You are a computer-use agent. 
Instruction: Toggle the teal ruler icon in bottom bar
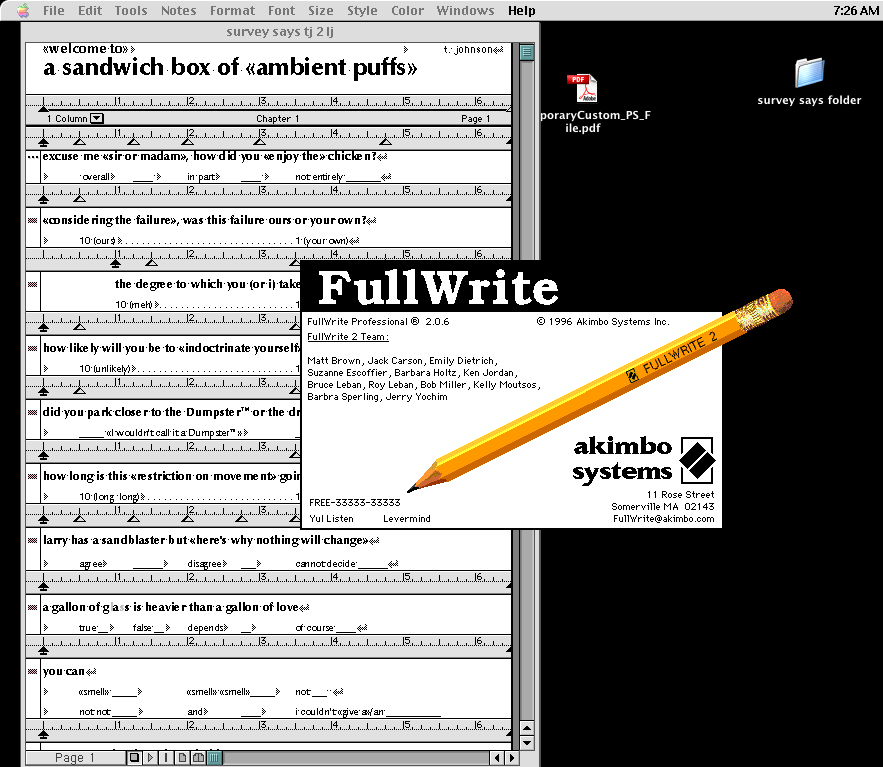214,757
